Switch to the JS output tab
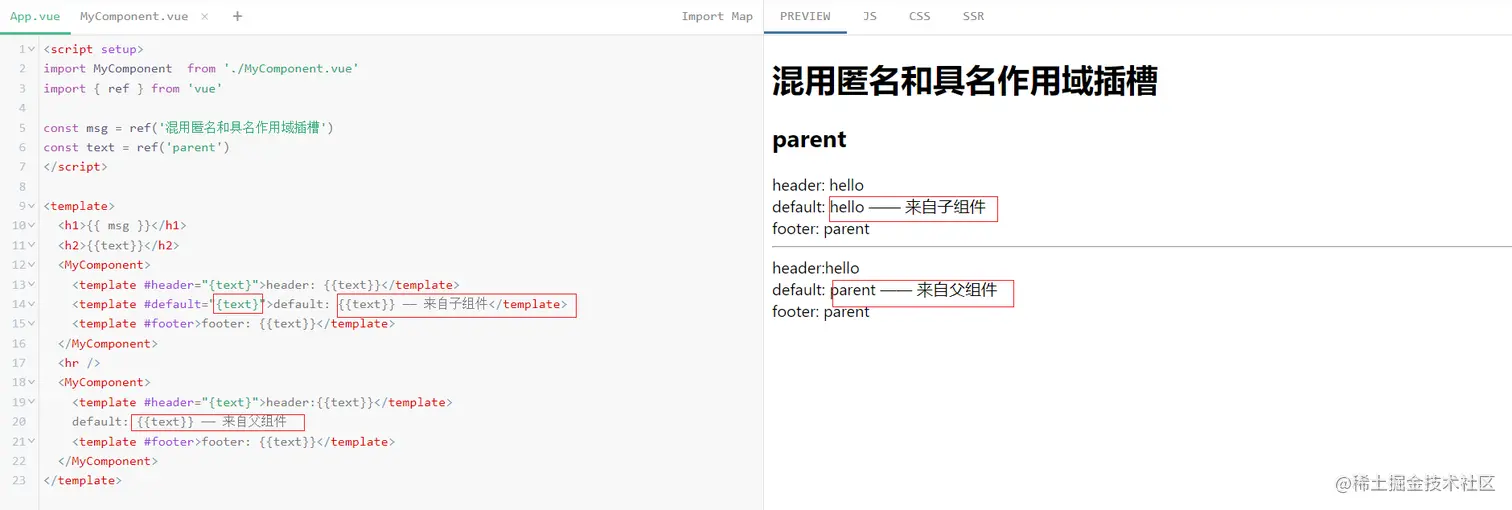 (x=870, y=16)
